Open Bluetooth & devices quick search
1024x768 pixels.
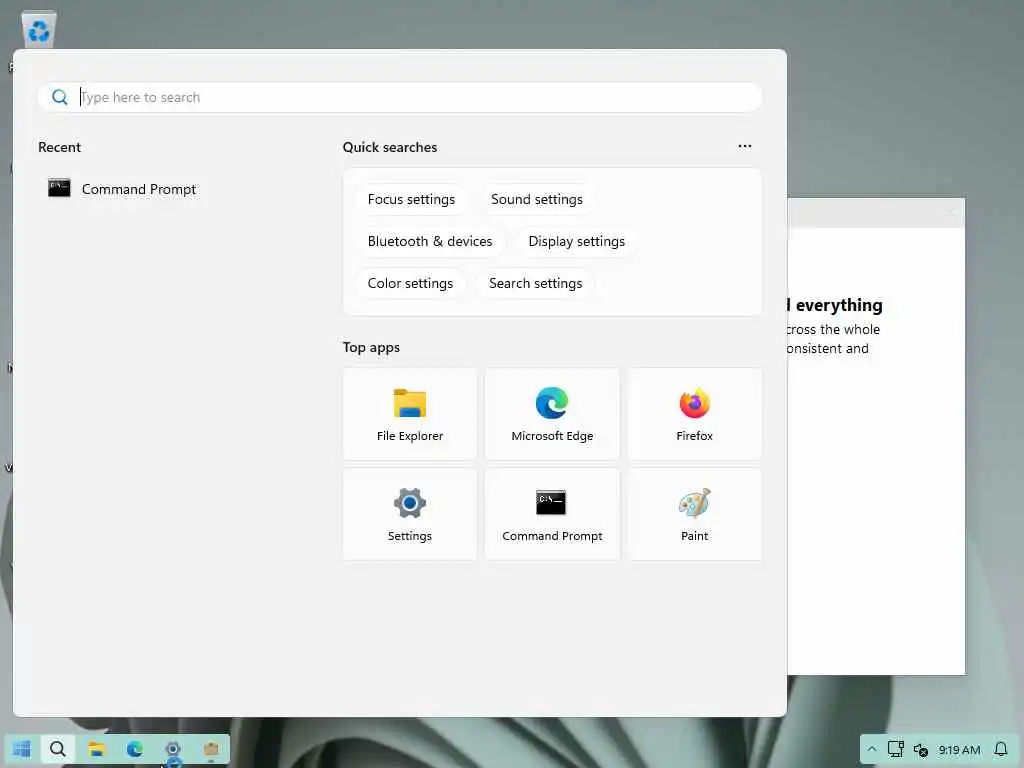coord(430,242)
